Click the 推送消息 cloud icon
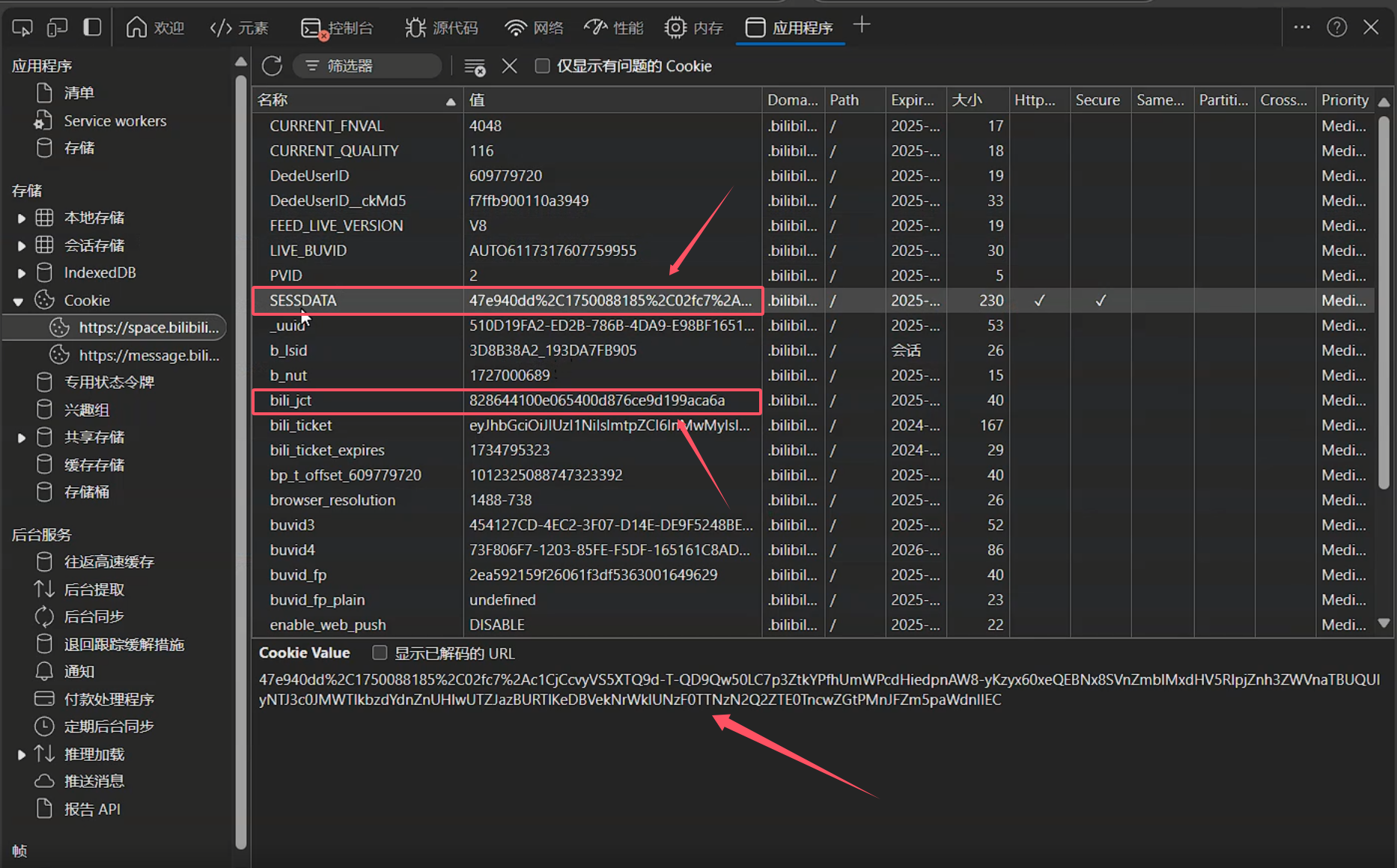Image resolution: width=1397 pixels, height=868 pixels. (x=44, y=781)
